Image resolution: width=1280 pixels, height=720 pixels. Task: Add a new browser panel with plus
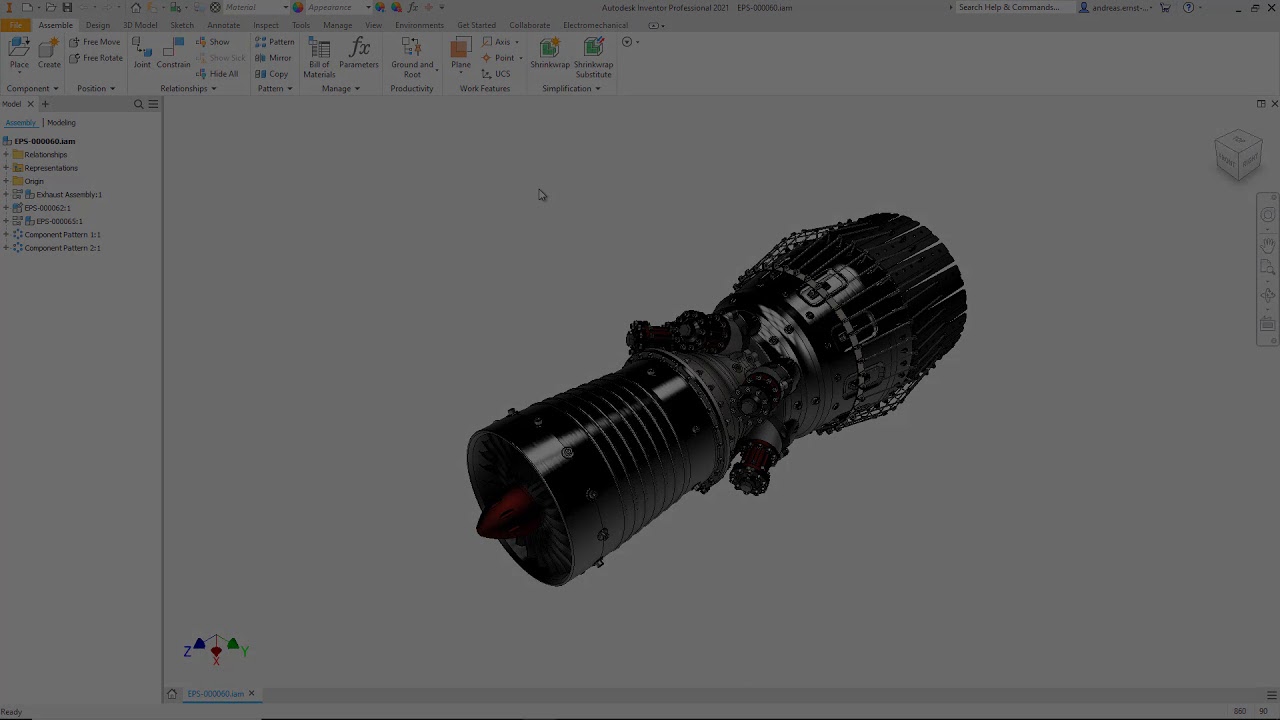tap(44, 104)
